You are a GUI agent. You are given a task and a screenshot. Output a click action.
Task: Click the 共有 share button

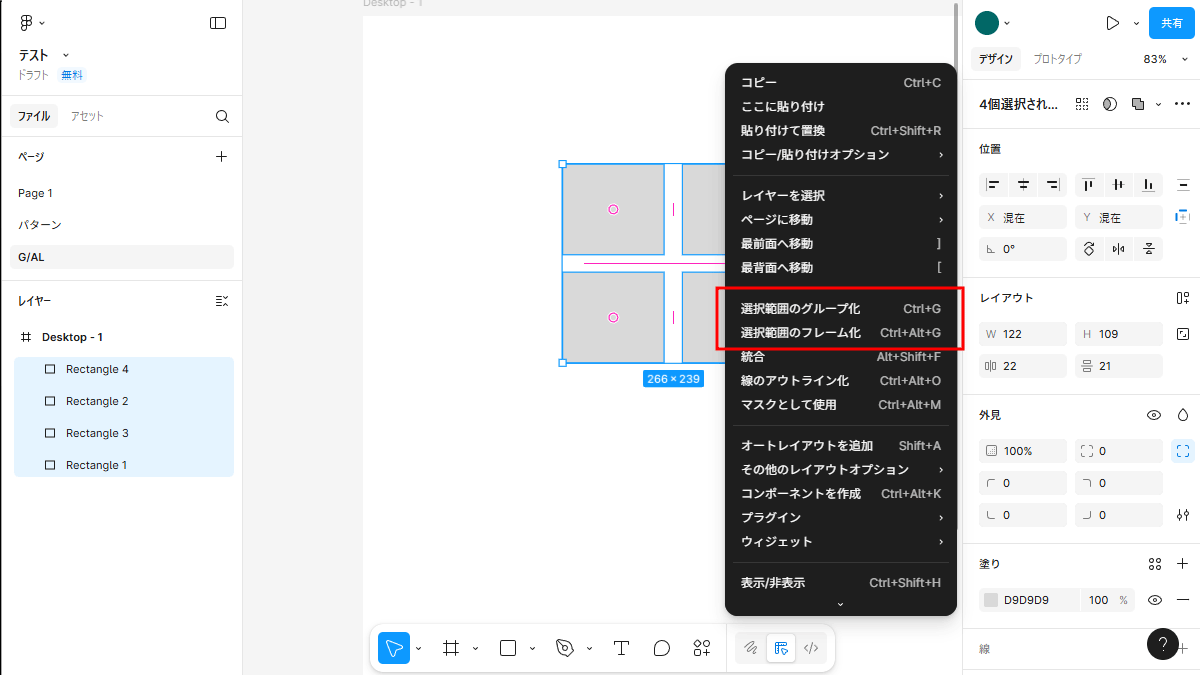pyautogui.click(x=1171, y=23)
